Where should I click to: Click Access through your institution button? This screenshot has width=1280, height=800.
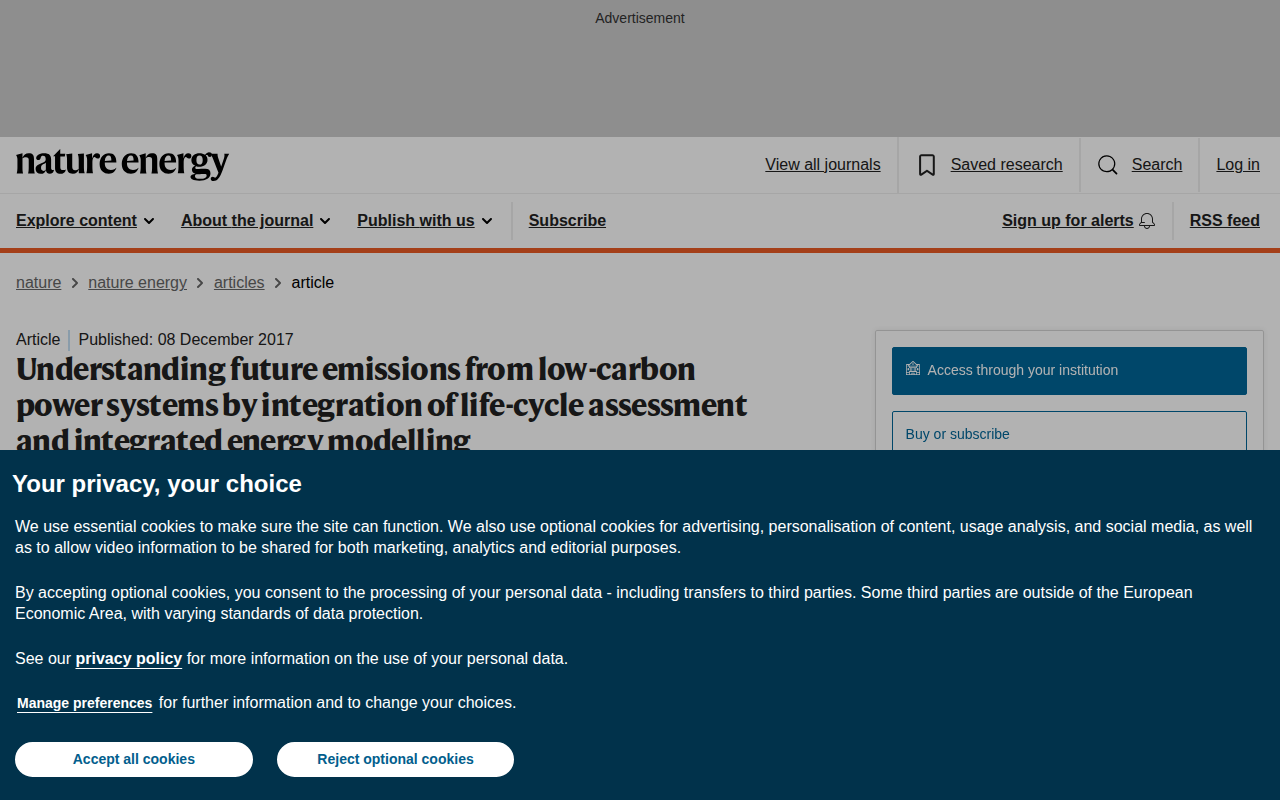point(1069,371)
